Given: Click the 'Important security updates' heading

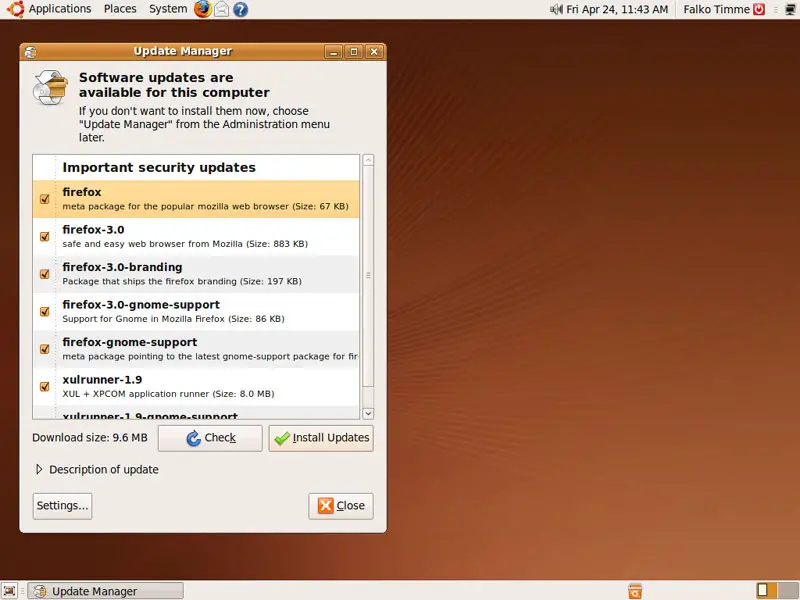Looking at the screenshot, I should tap(159, 167).
